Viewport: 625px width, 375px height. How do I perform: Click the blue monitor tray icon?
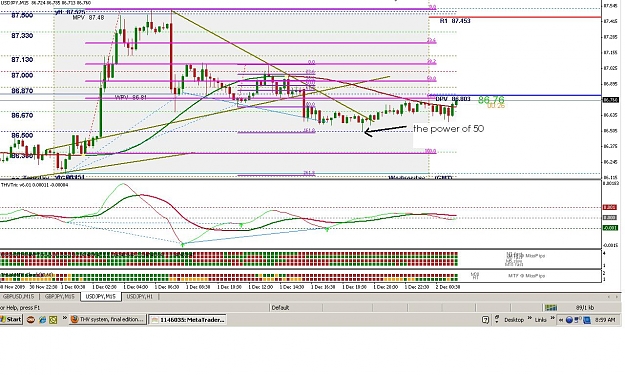point(587,320)
